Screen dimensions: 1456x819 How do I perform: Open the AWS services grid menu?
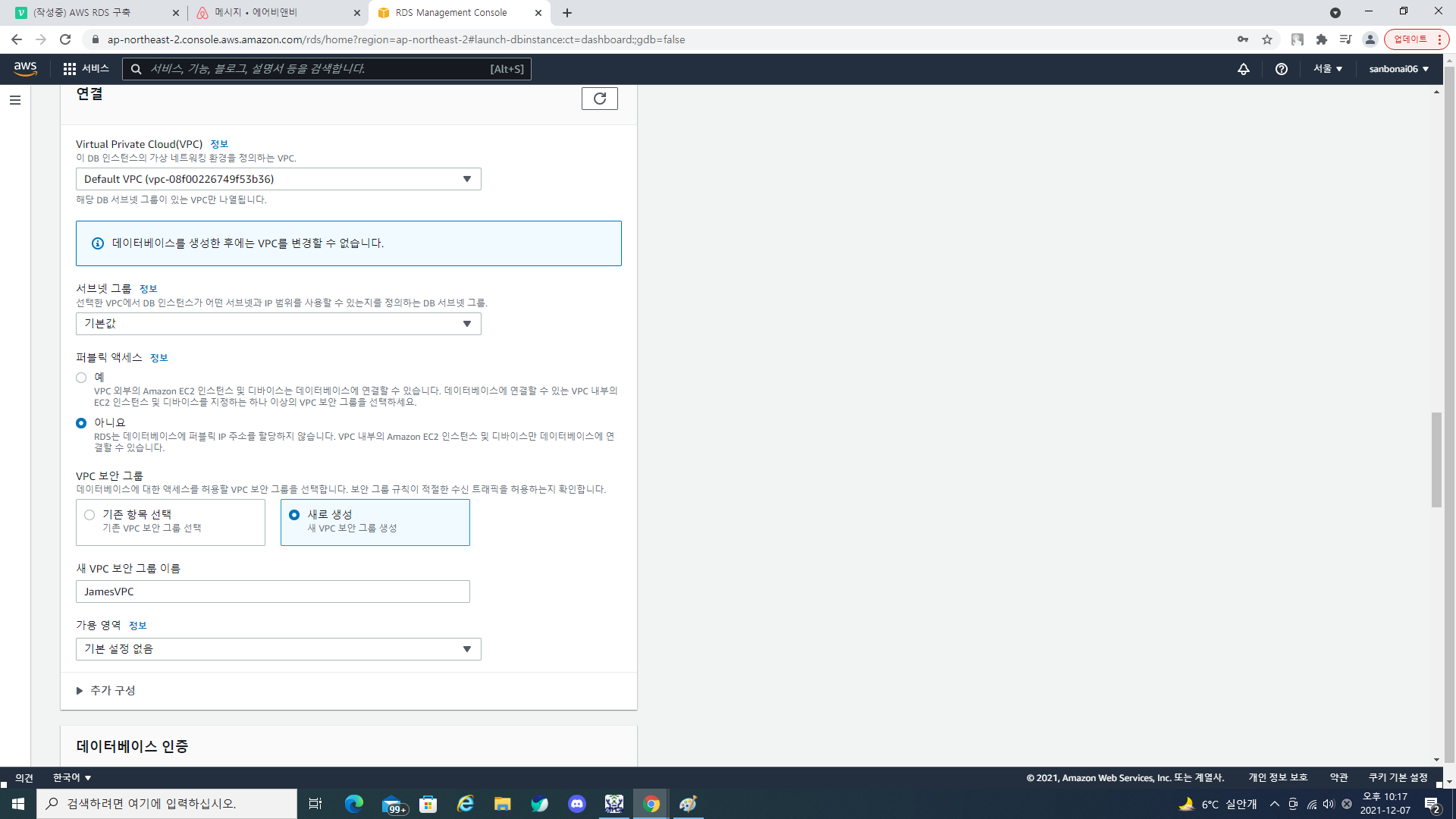coord(70,69)
